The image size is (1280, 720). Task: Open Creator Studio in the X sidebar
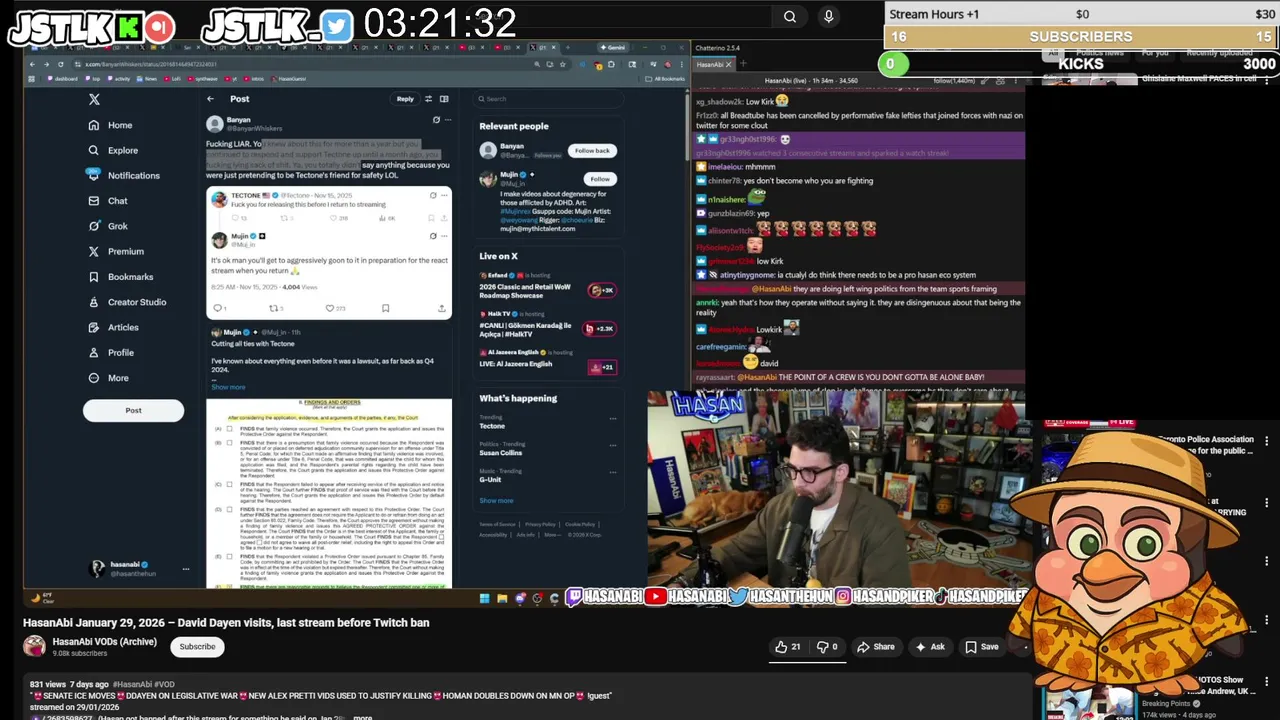pos(127,302)
